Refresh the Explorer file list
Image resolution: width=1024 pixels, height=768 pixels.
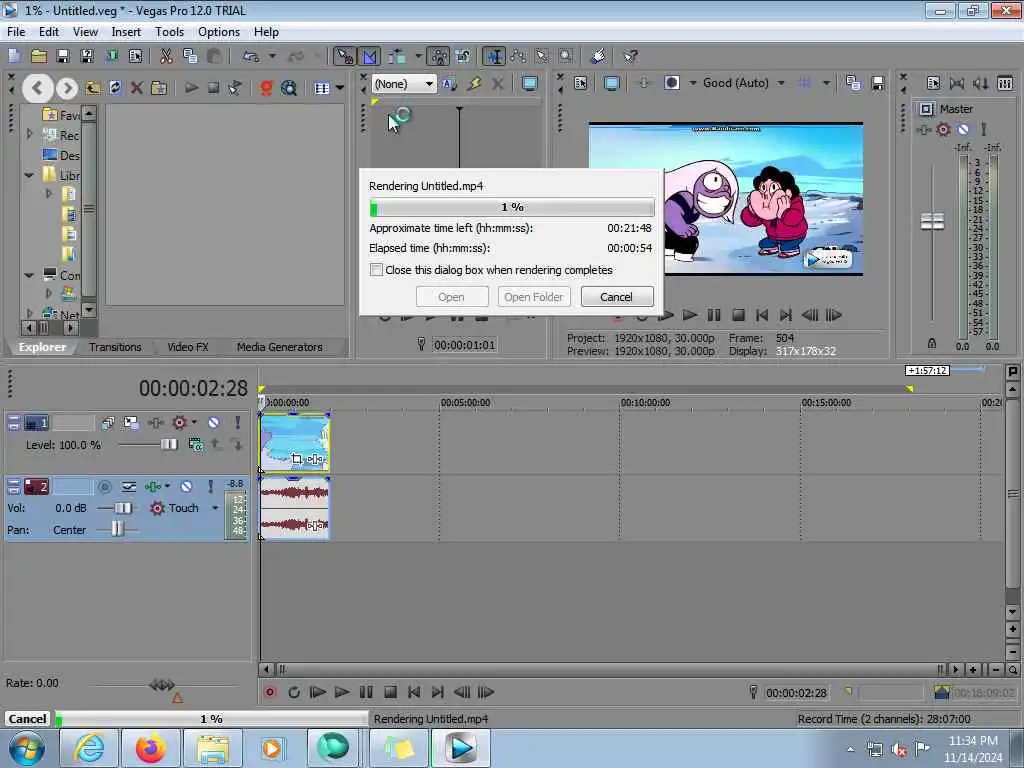(x=115, y=88)
